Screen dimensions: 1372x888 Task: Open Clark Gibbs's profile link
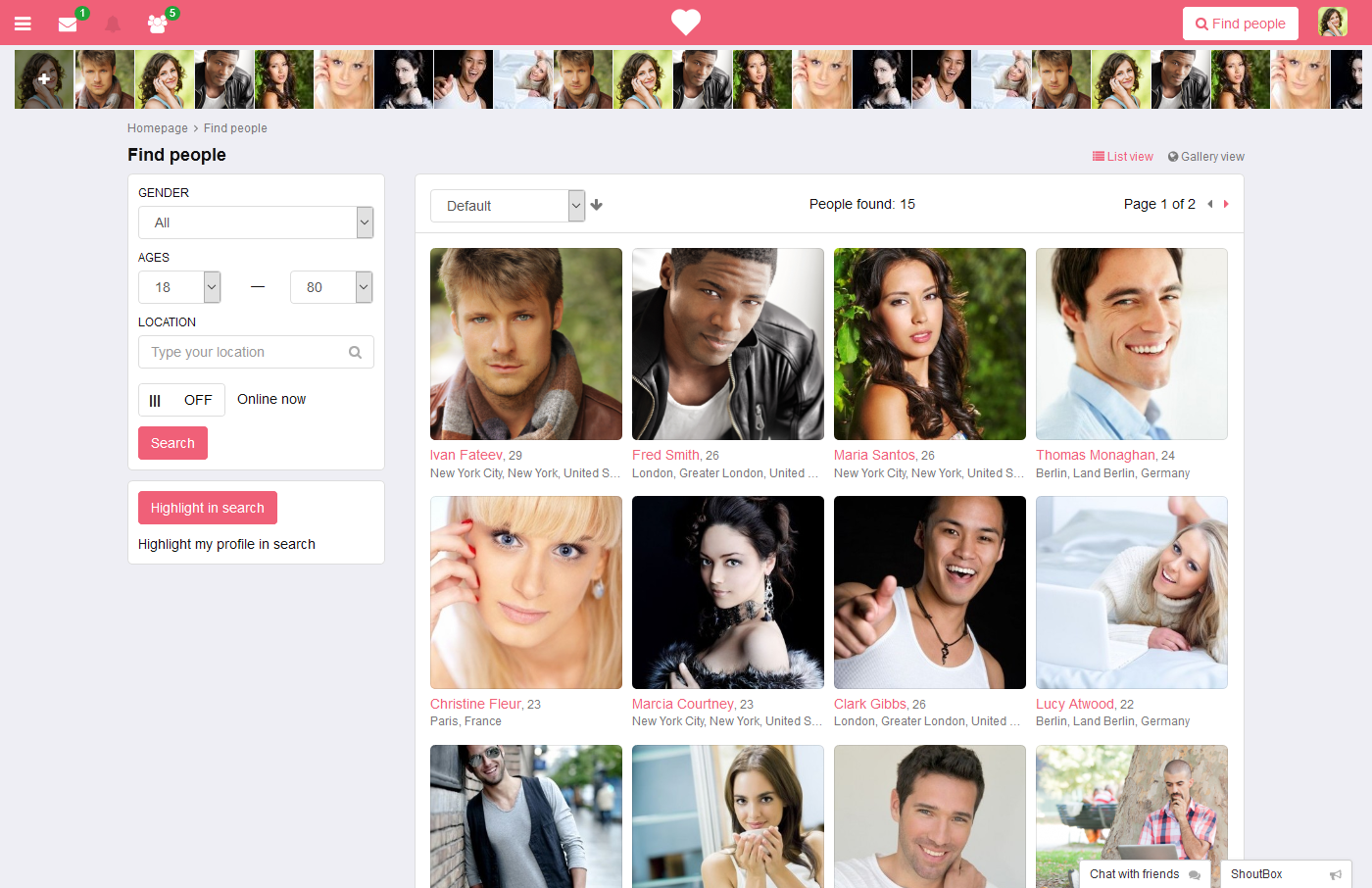(x=870, y=704)
